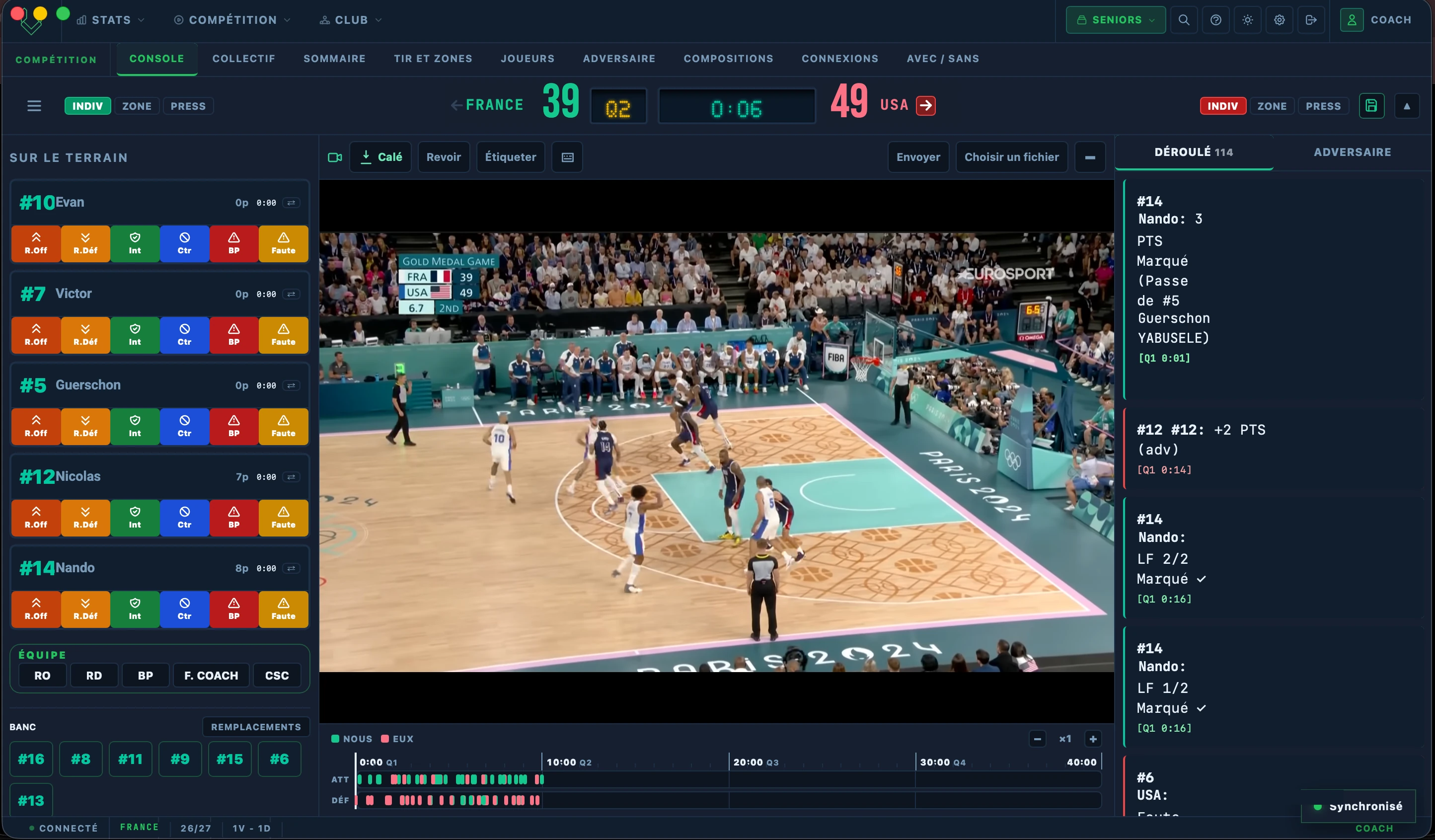1435x840 pixels.
Task: Click the arrow left of FRANCE
Action: click(x=456, y=105)
